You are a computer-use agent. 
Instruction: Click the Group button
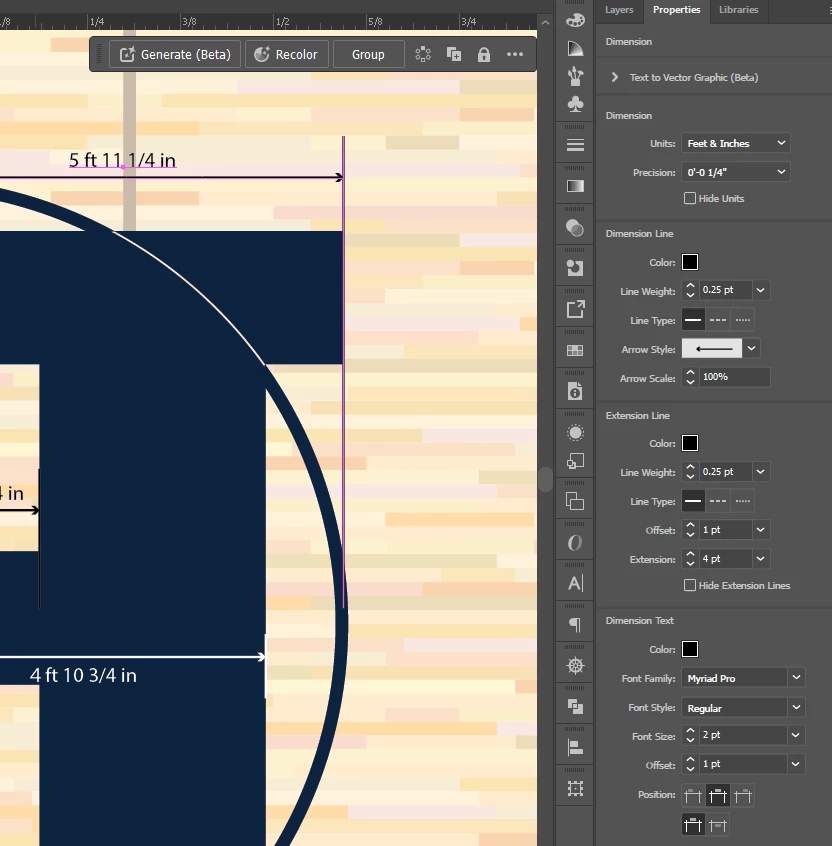click(369, 54)
